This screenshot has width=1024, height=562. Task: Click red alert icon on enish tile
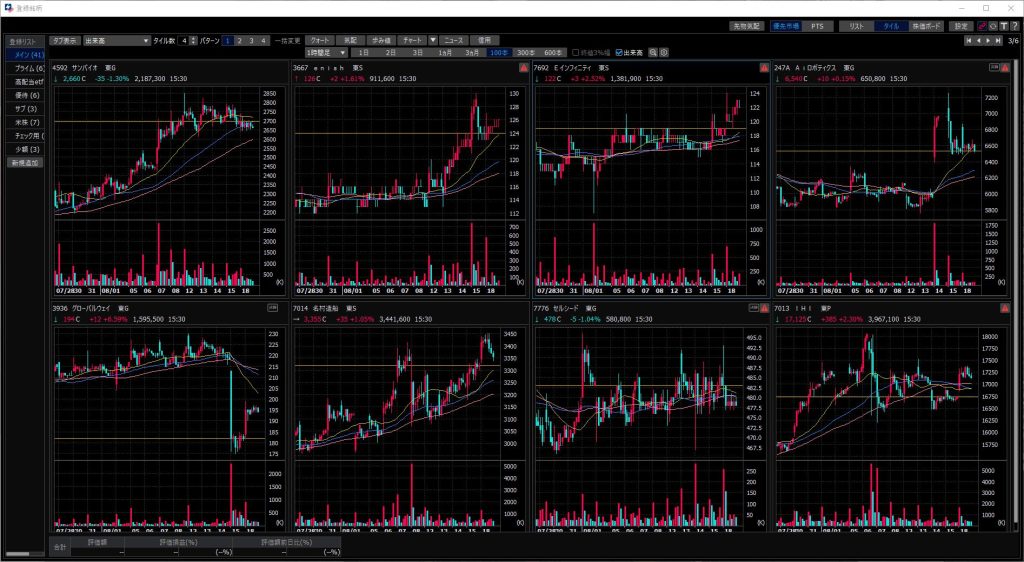coord(523,68)
